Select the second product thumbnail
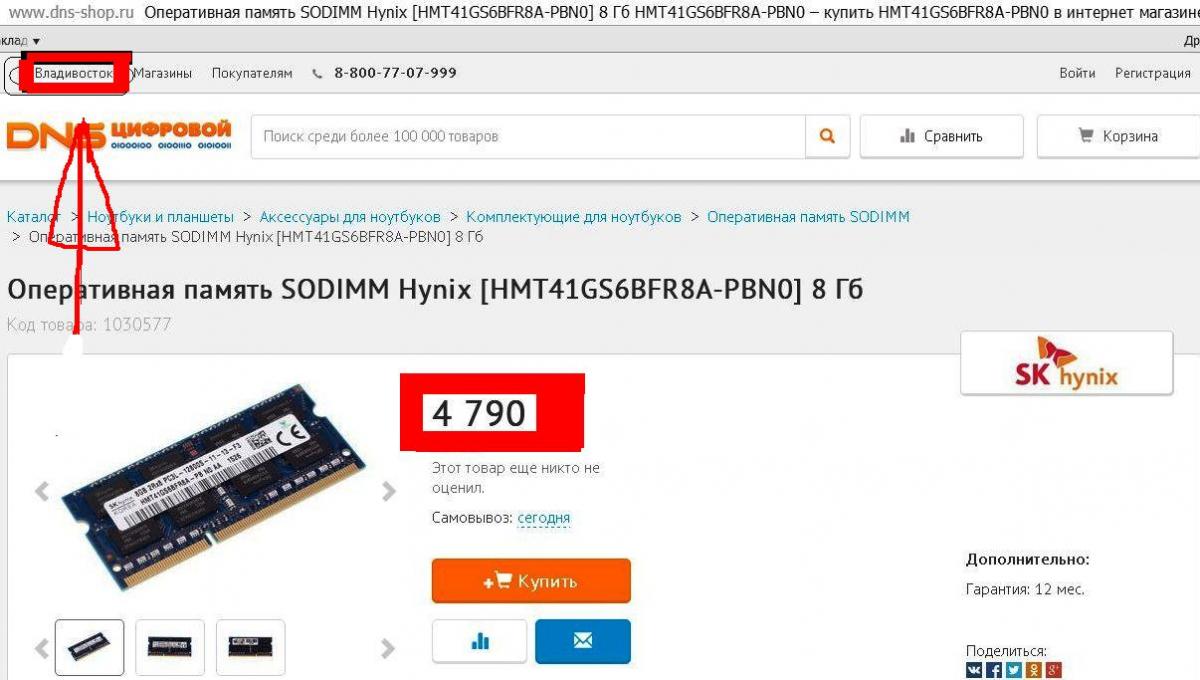1200x680 pixels. pos(170,647)
